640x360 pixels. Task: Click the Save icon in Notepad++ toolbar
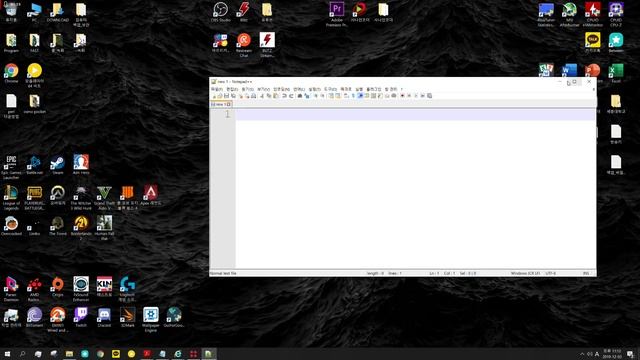pyautogui.click(x=227, y=96)
